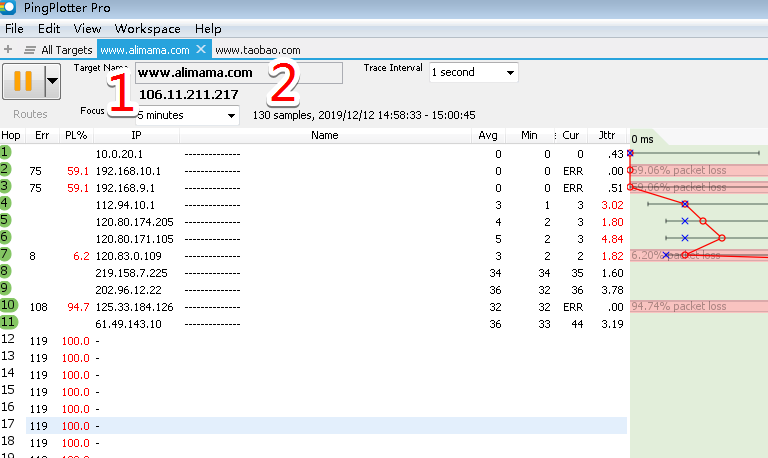Click hop 4 green circle icon
Viewport: 768px width, 458px height.
click(x=5, y=203)
